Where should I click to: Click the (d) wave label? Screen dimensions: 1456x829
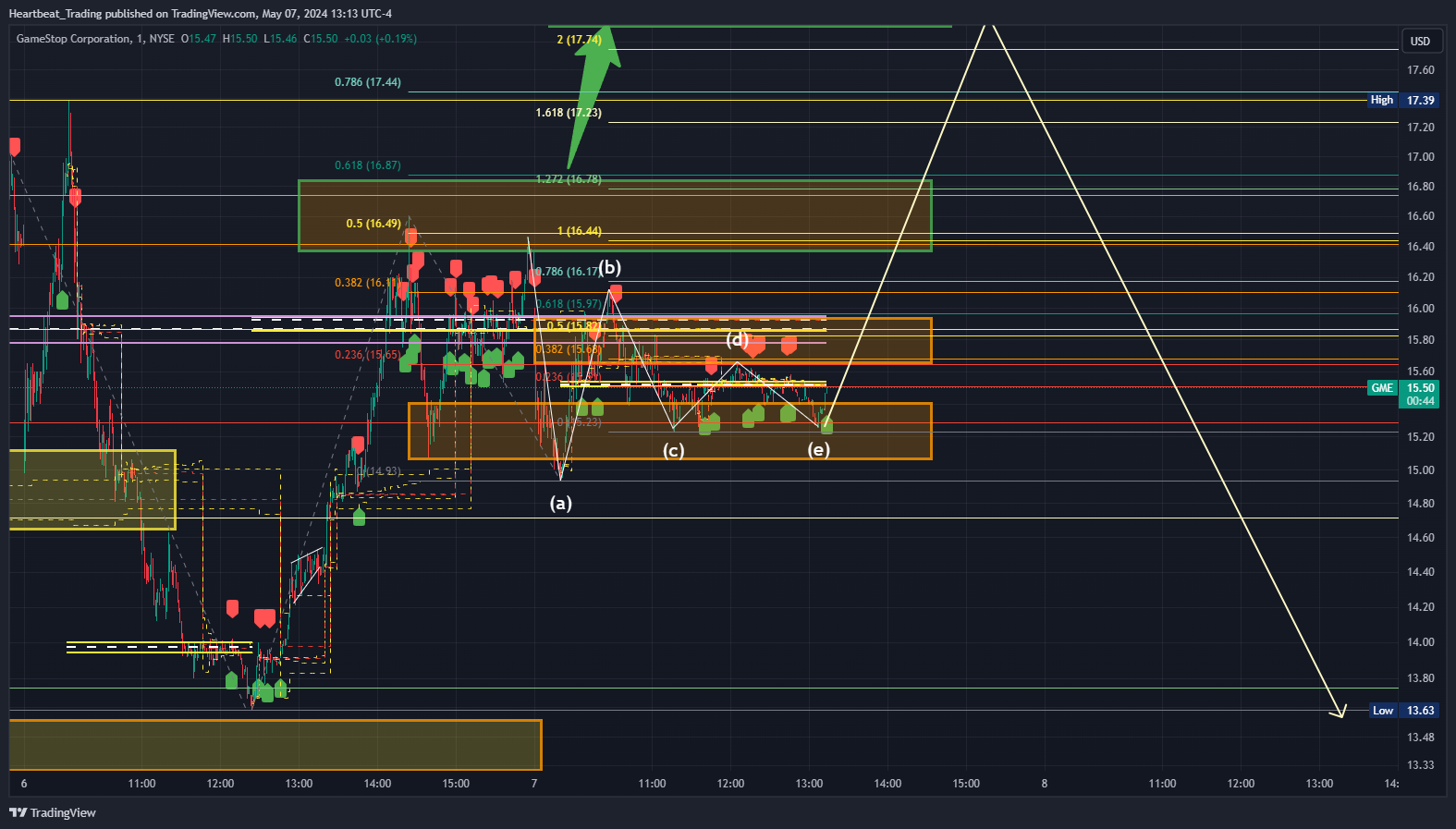click(x=737, y=339)
